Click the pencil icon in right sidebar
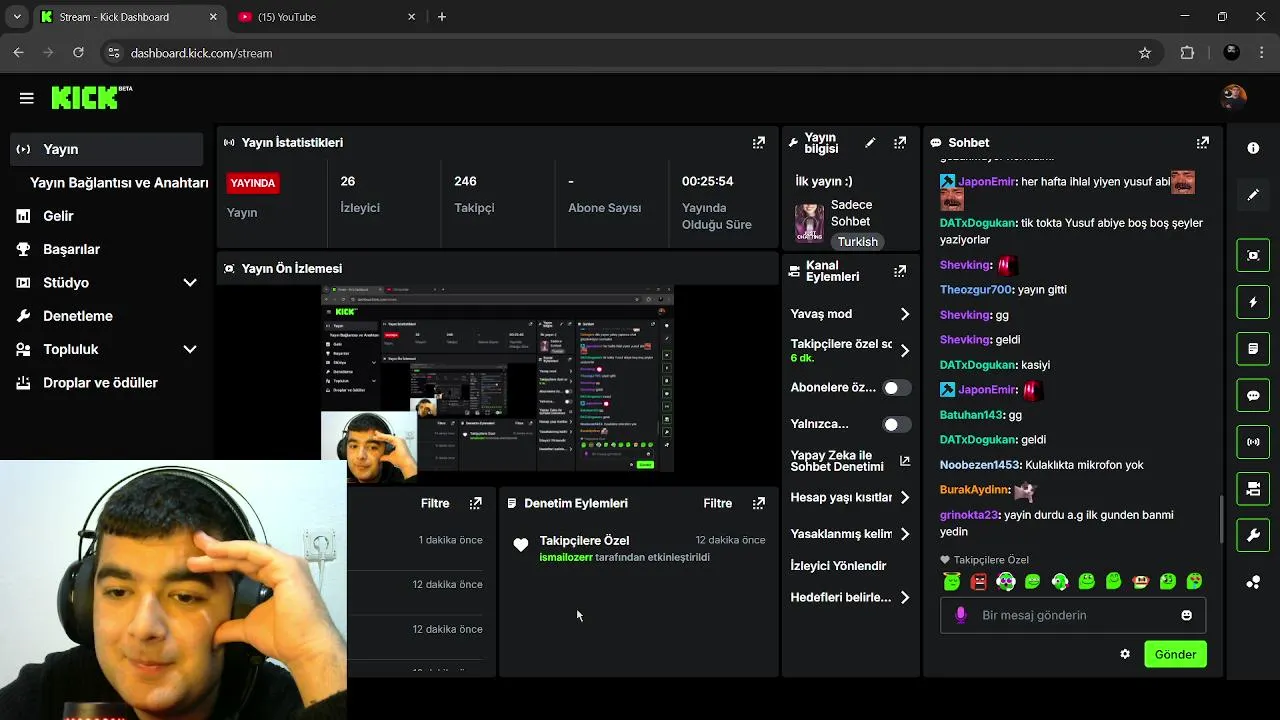The width and height of the screenshot is (1280, 720). click(1253, 195)
